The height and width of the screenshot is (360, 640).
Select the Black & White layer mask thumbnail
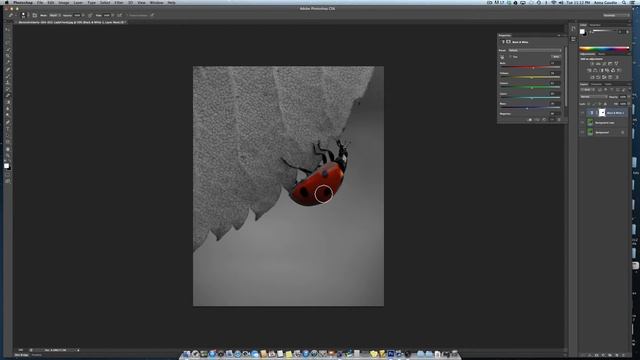[602, 113]
